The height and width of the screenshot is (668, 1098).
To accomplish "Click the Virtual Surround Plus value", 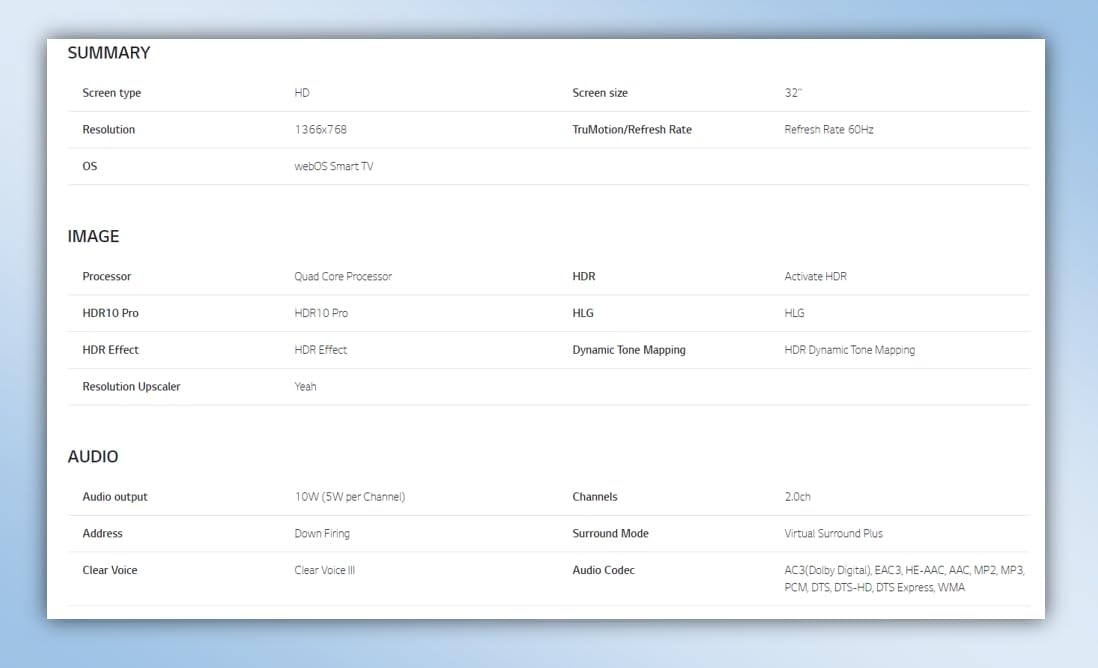I will pyautogui.click(x=833, y=534).
